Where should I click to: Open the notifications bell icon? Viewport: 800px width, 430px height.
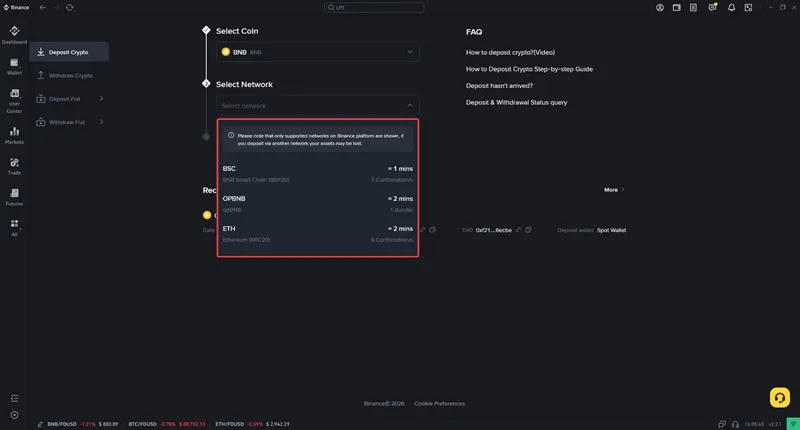pos(732,7)
